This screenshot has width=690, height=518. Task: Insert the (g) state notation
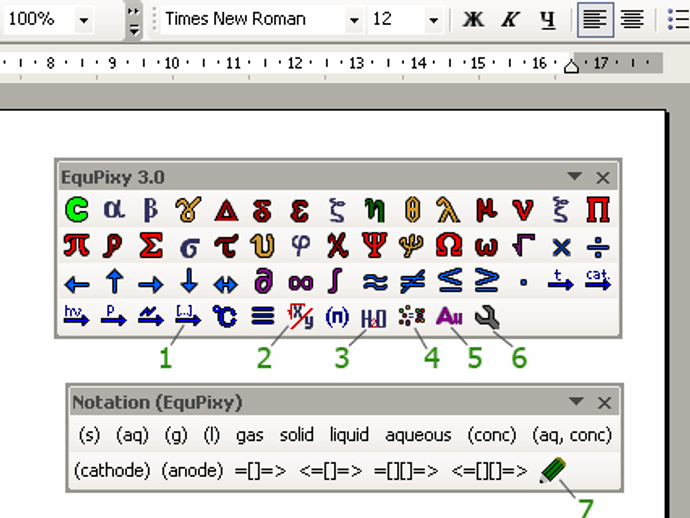(176, 435)
